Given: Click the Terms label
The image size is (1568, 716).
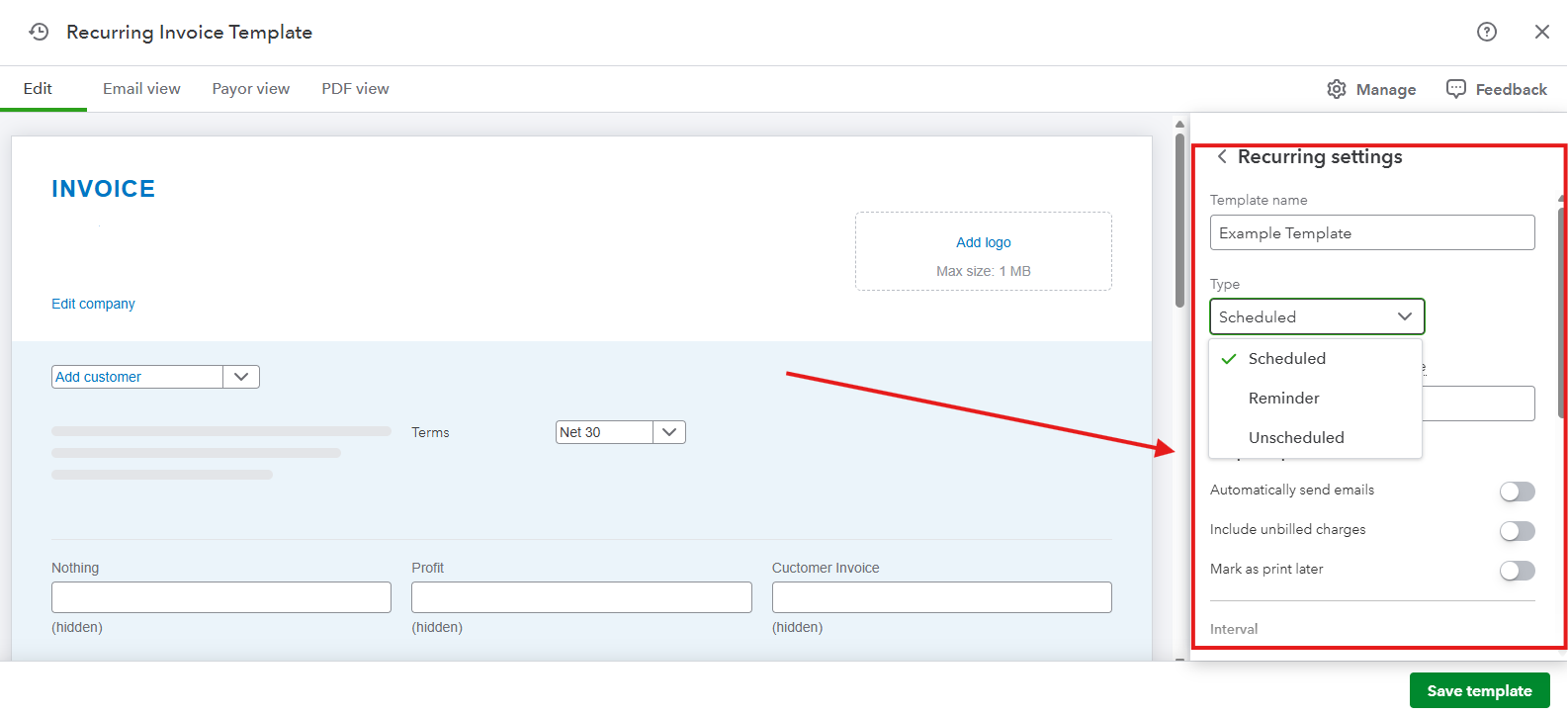Looking at the screenshot, I should click(x=430, y=432).
